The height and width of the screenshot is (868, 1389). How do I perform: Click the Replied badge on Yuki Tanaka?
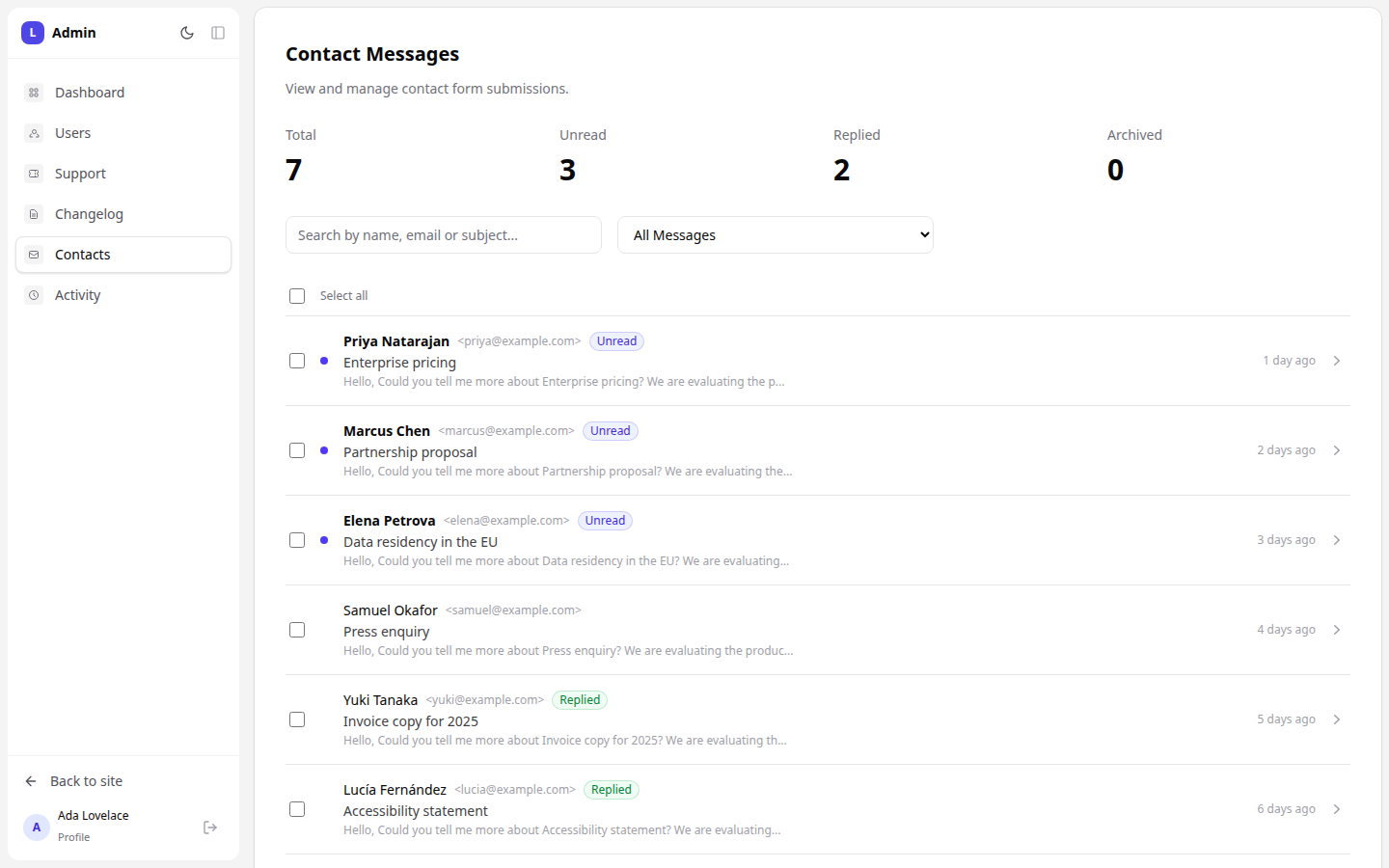coord(580,700)
